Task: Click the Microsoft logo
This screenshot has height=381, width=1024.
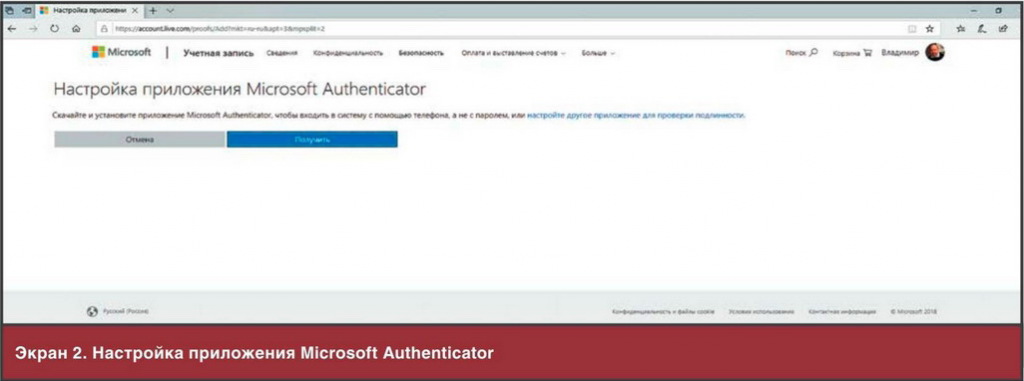Action: [121, 52]
